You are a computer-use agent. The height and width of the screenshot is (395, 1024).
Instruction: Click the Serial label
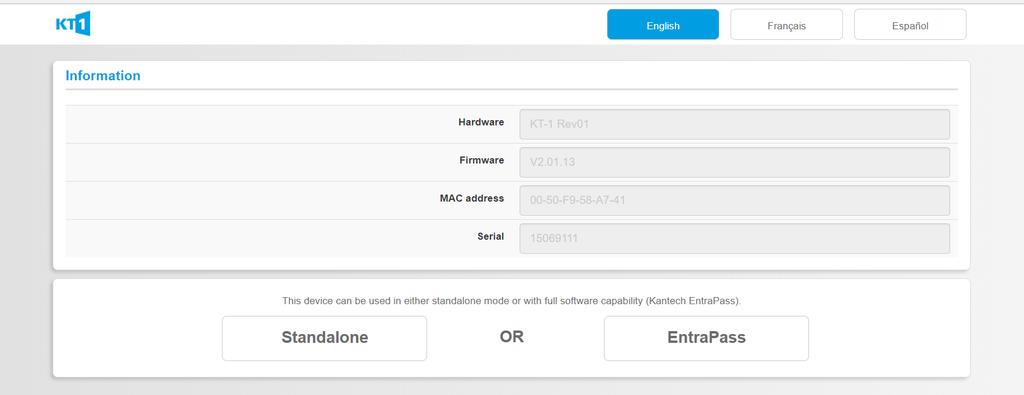(x=490, y=236)
